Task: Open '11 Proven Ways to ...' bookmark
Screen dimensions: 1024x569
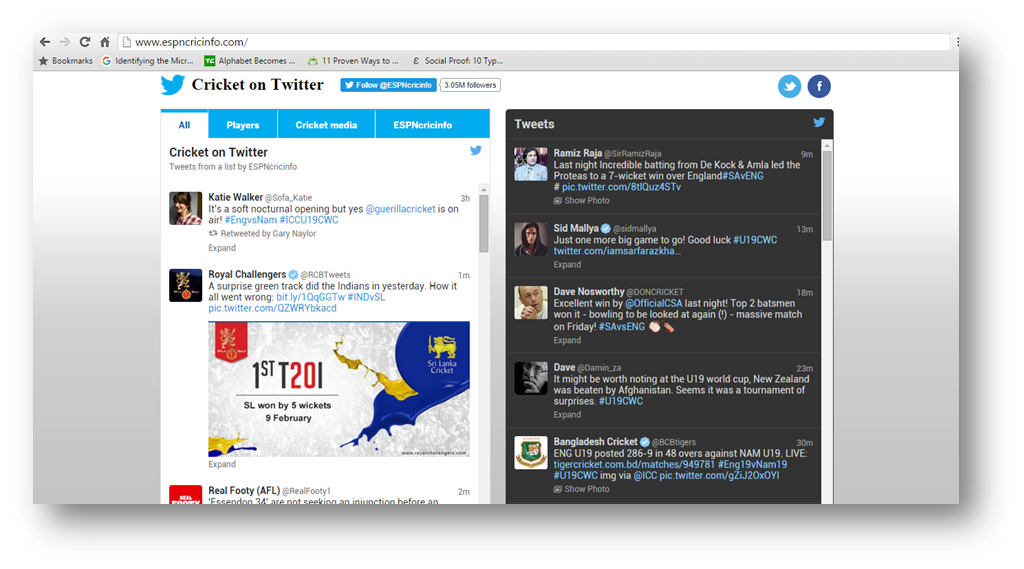Action: tap(353, 61)
